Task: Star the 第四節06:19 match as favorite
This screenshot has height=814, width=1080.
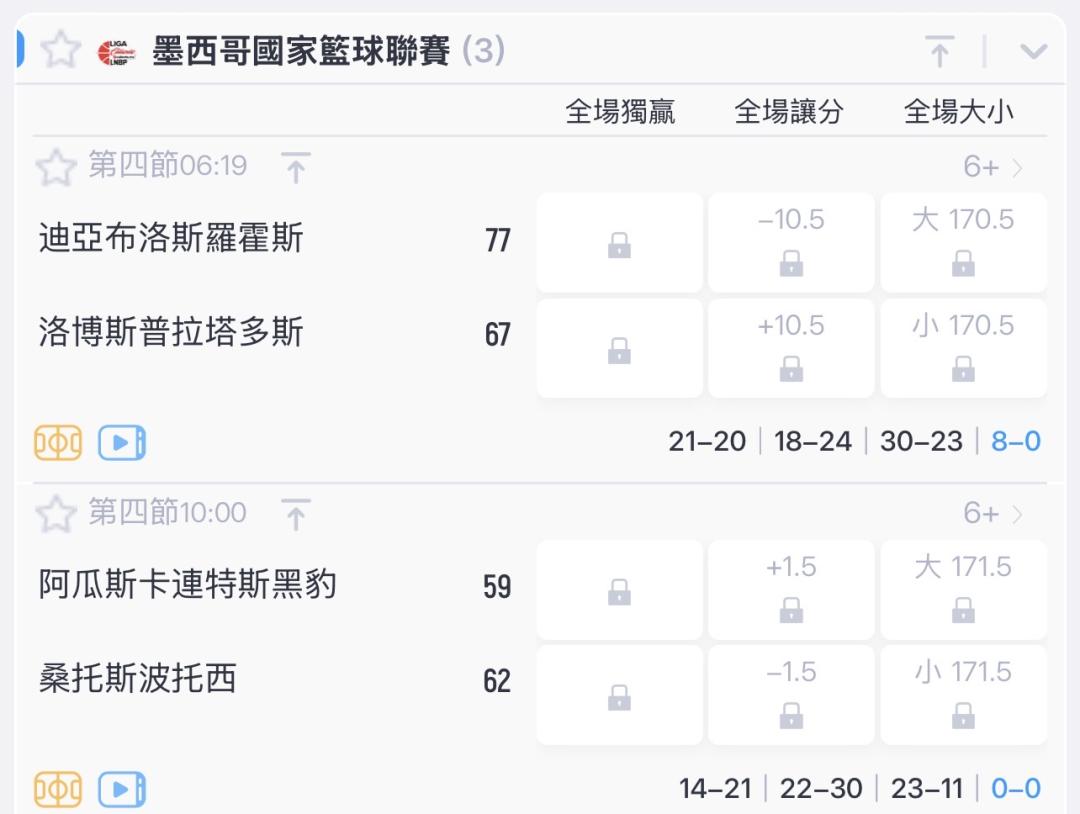Action: [56, 167]
